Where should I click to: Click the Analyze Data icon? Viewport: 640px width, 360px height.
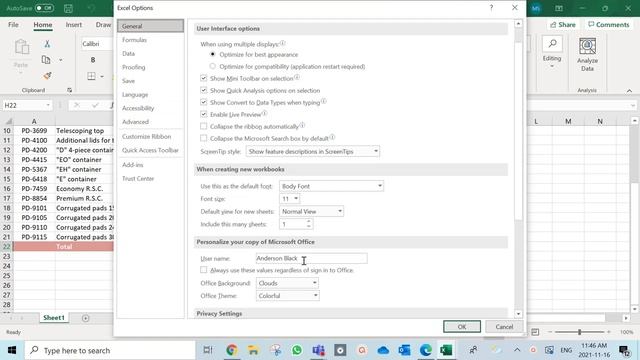[x=587, y=46]
